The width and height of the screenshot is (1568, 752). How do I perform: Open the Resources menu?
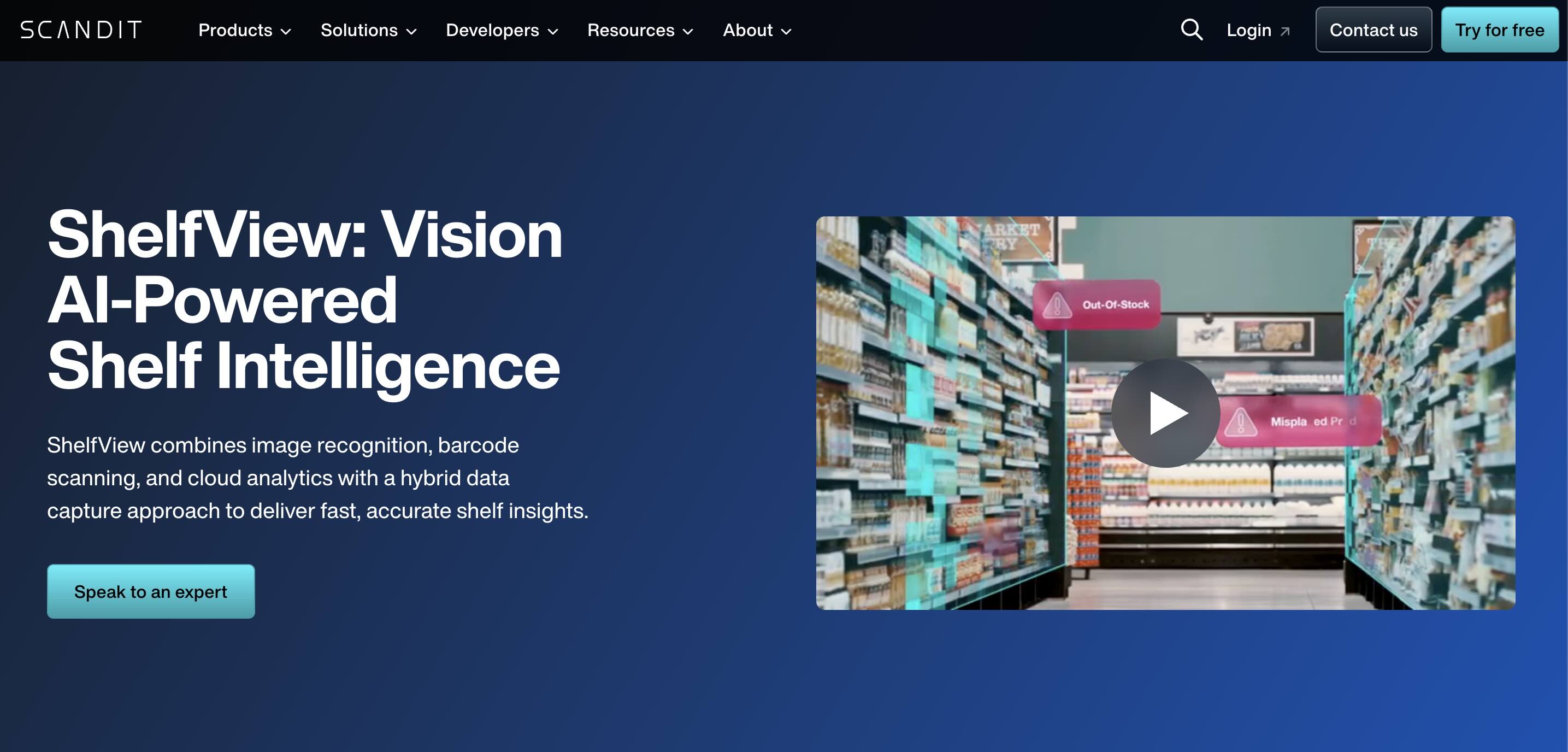click(x=640, y=30)
